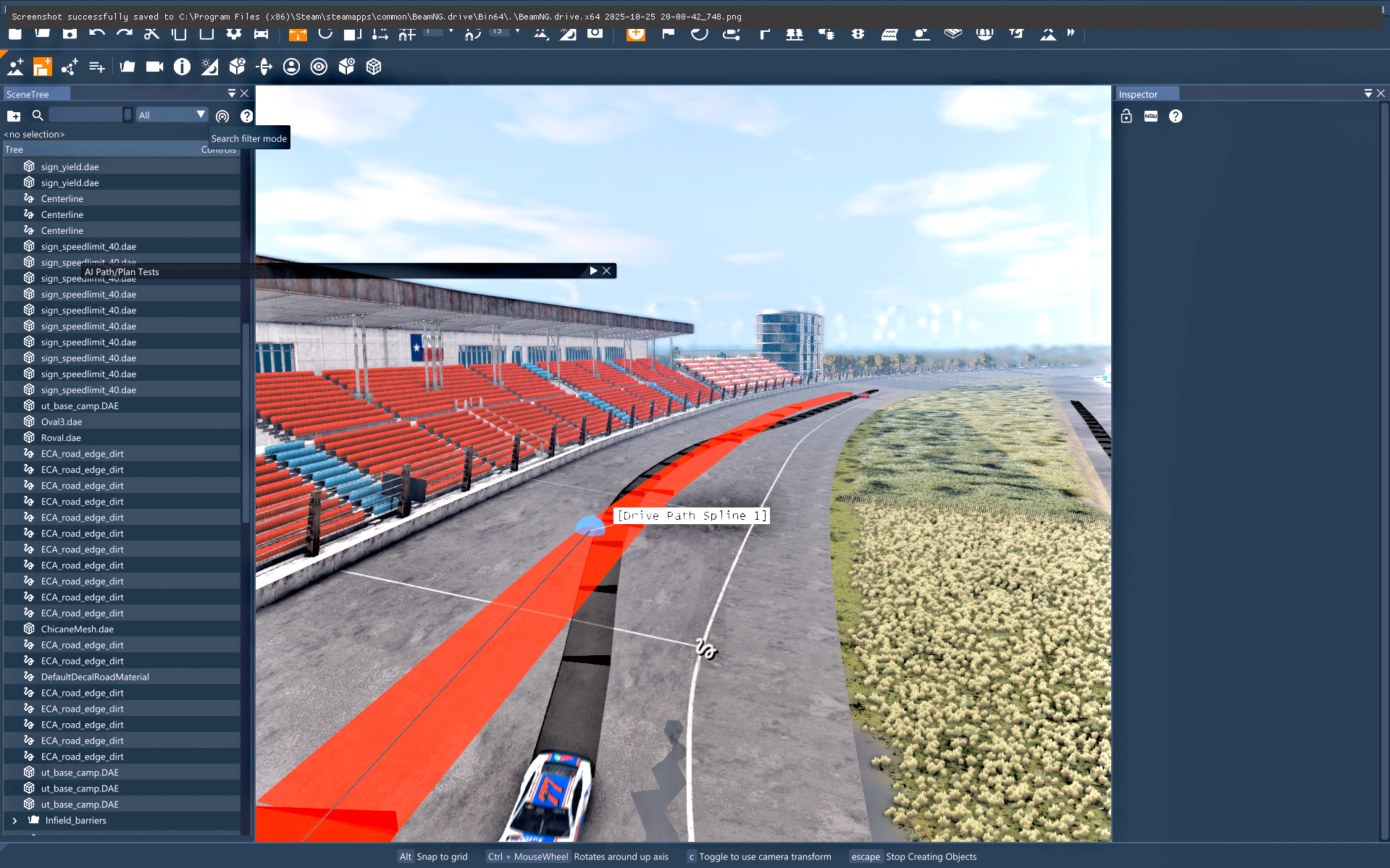This screenshot has height=868, width=1390.
Task: Open the gear settings icon in the toolbar
Action: (233, 33)
